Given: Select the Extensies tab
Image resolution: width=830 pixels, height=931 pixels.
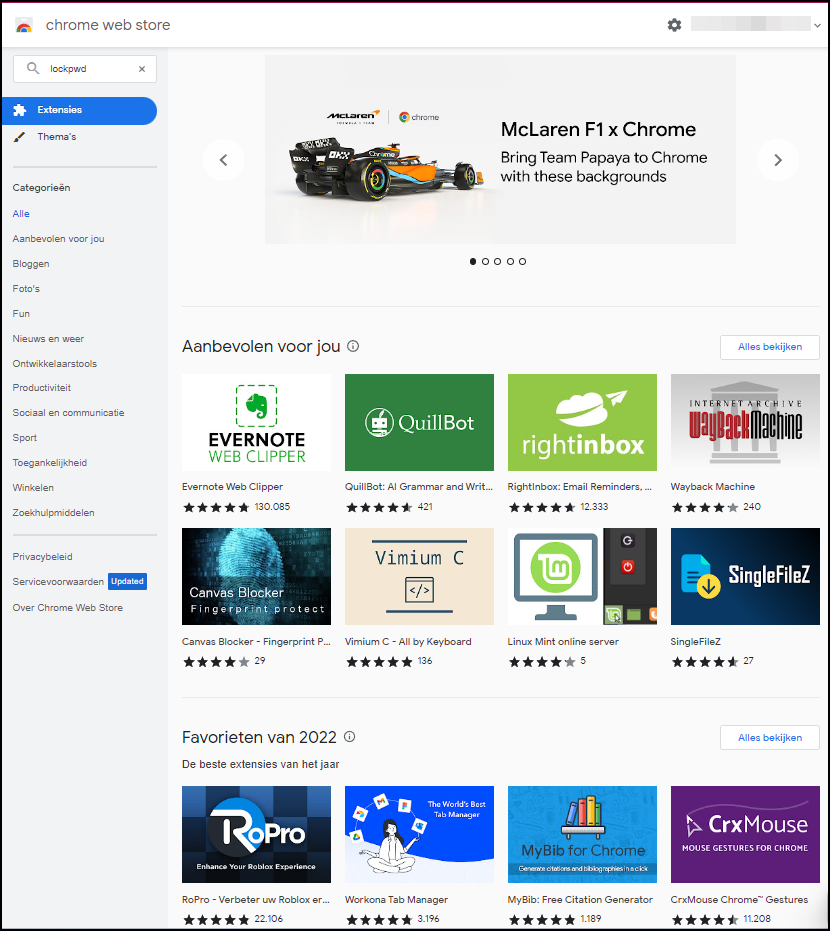Looking at the screenshot, I should point(80,110).
